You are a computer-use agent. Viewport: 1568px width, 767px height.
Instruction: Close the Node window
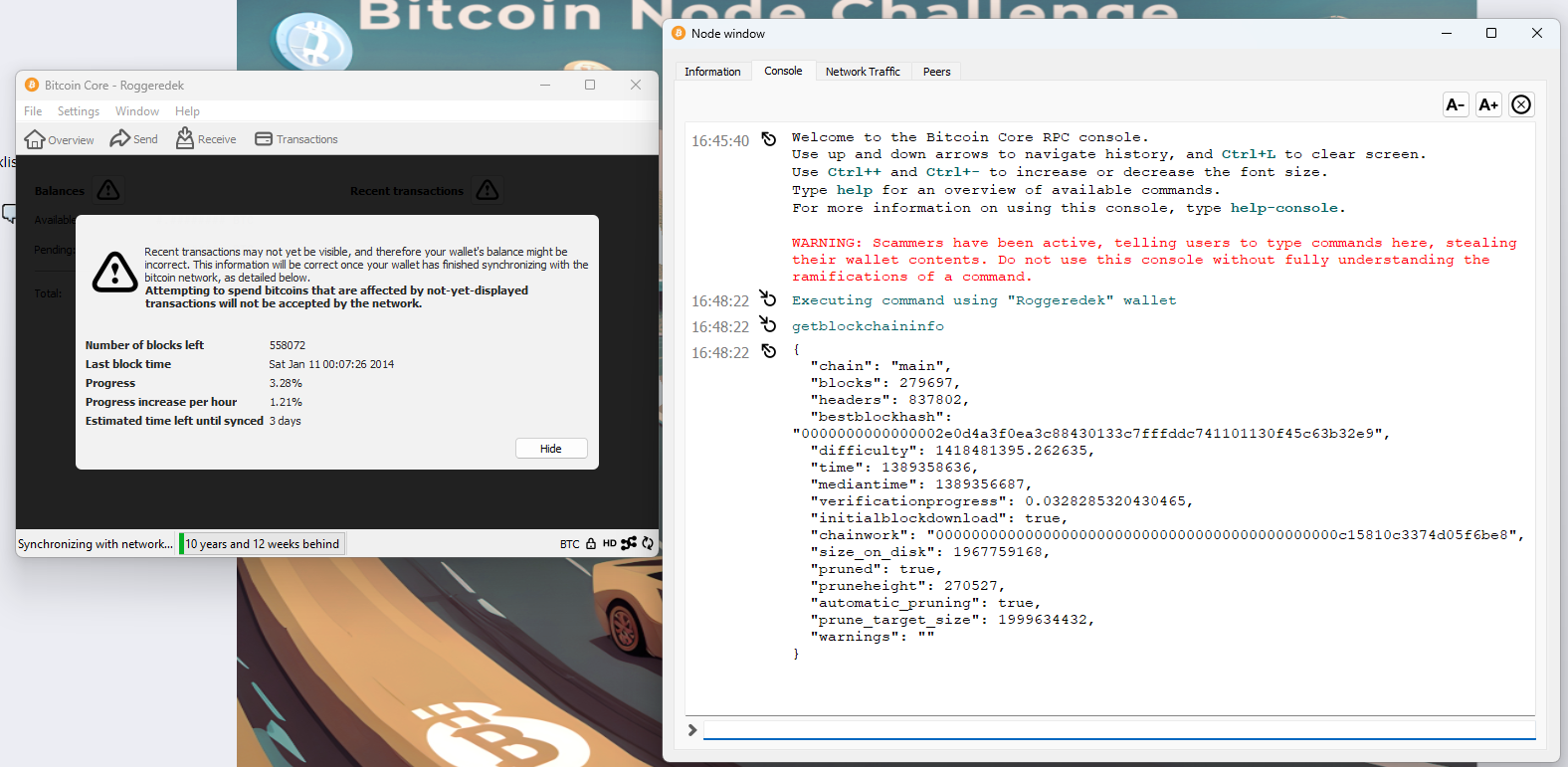click(x=1537, y=33)
